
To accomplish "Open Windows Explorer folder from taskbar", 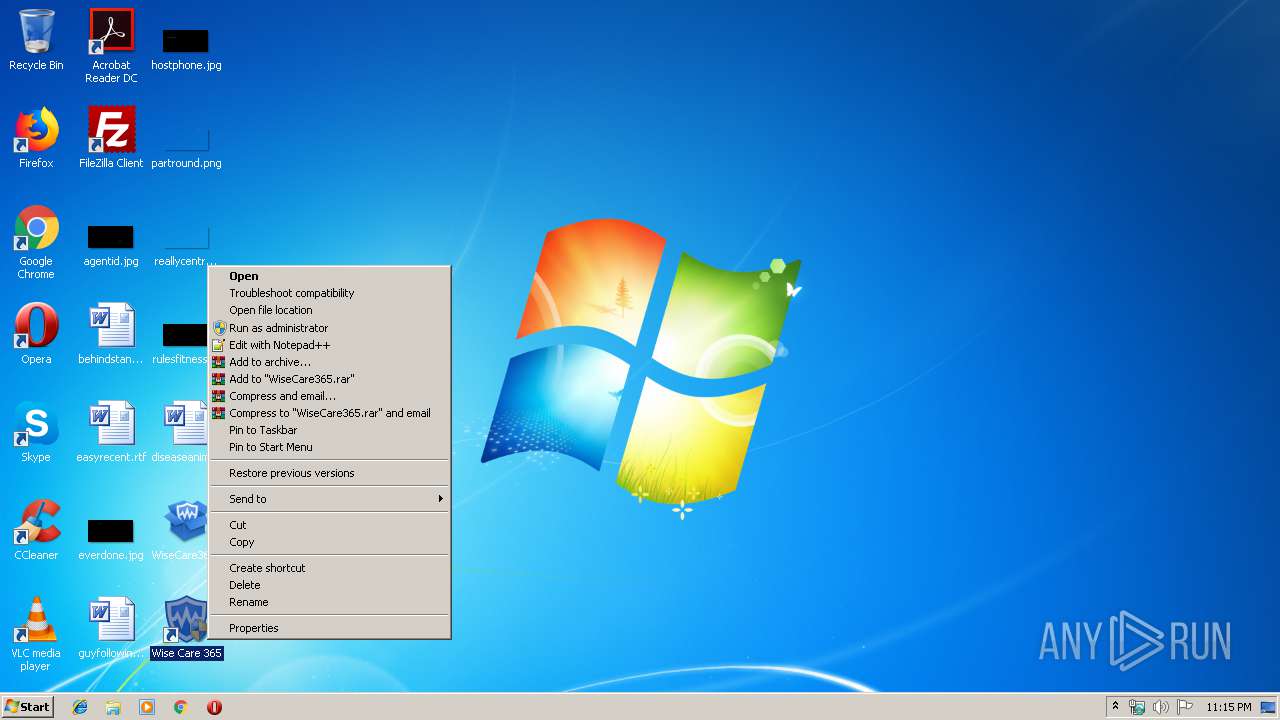I will (113, 707).
